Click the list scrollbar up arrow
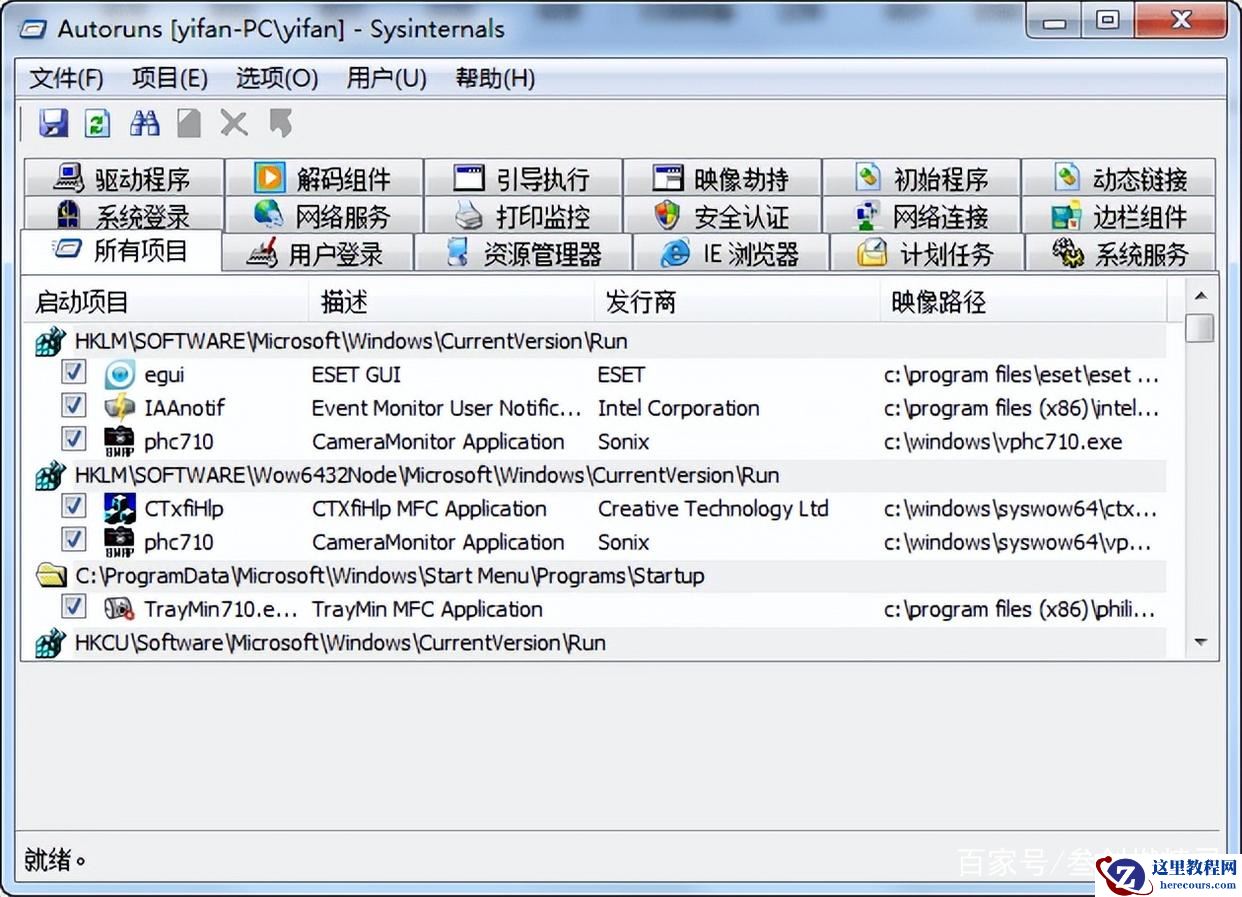1242x897 pixels. point(1200,295)
